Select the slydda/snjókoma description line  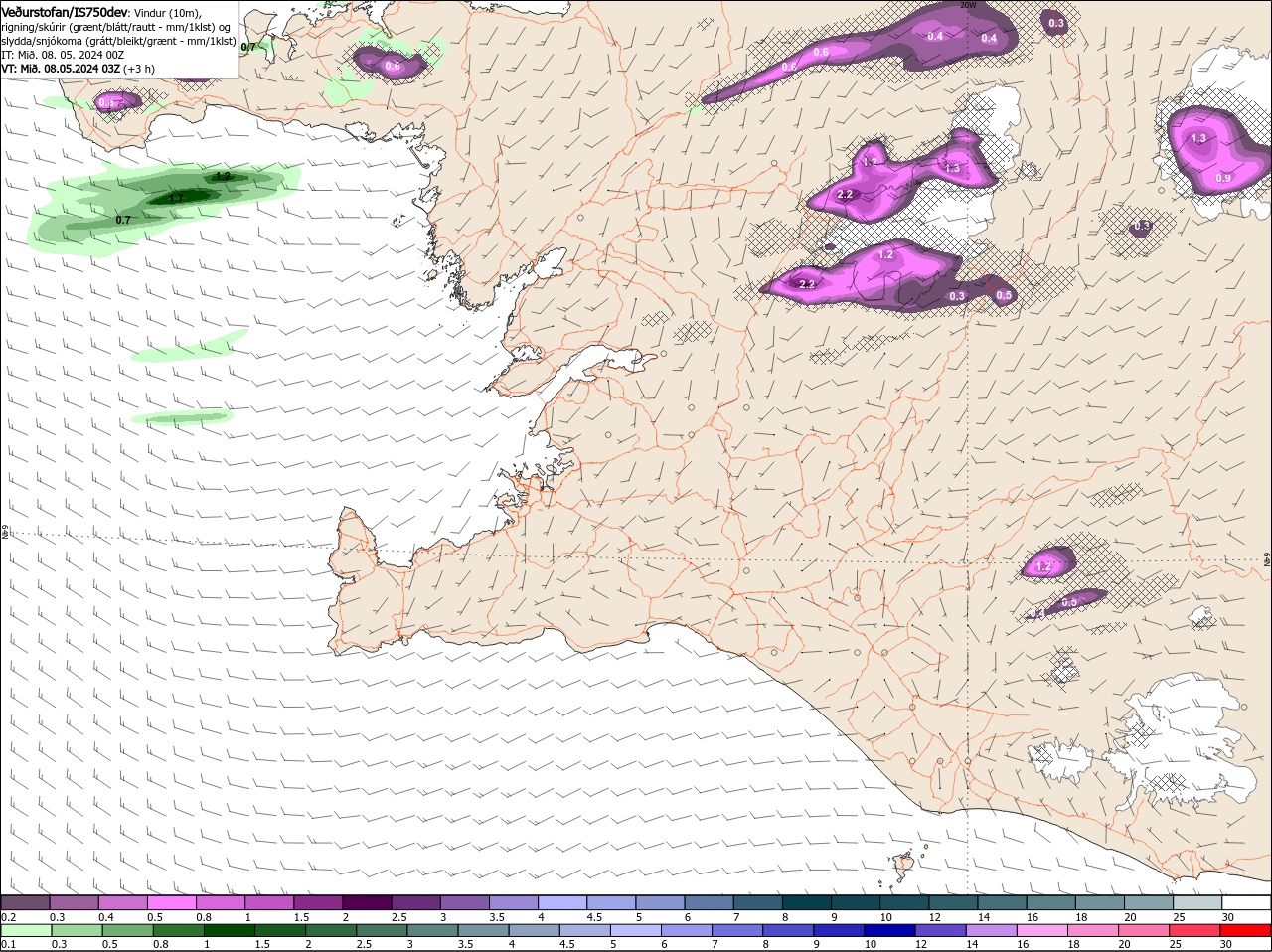pyautogui.click(x=118, y=41)
